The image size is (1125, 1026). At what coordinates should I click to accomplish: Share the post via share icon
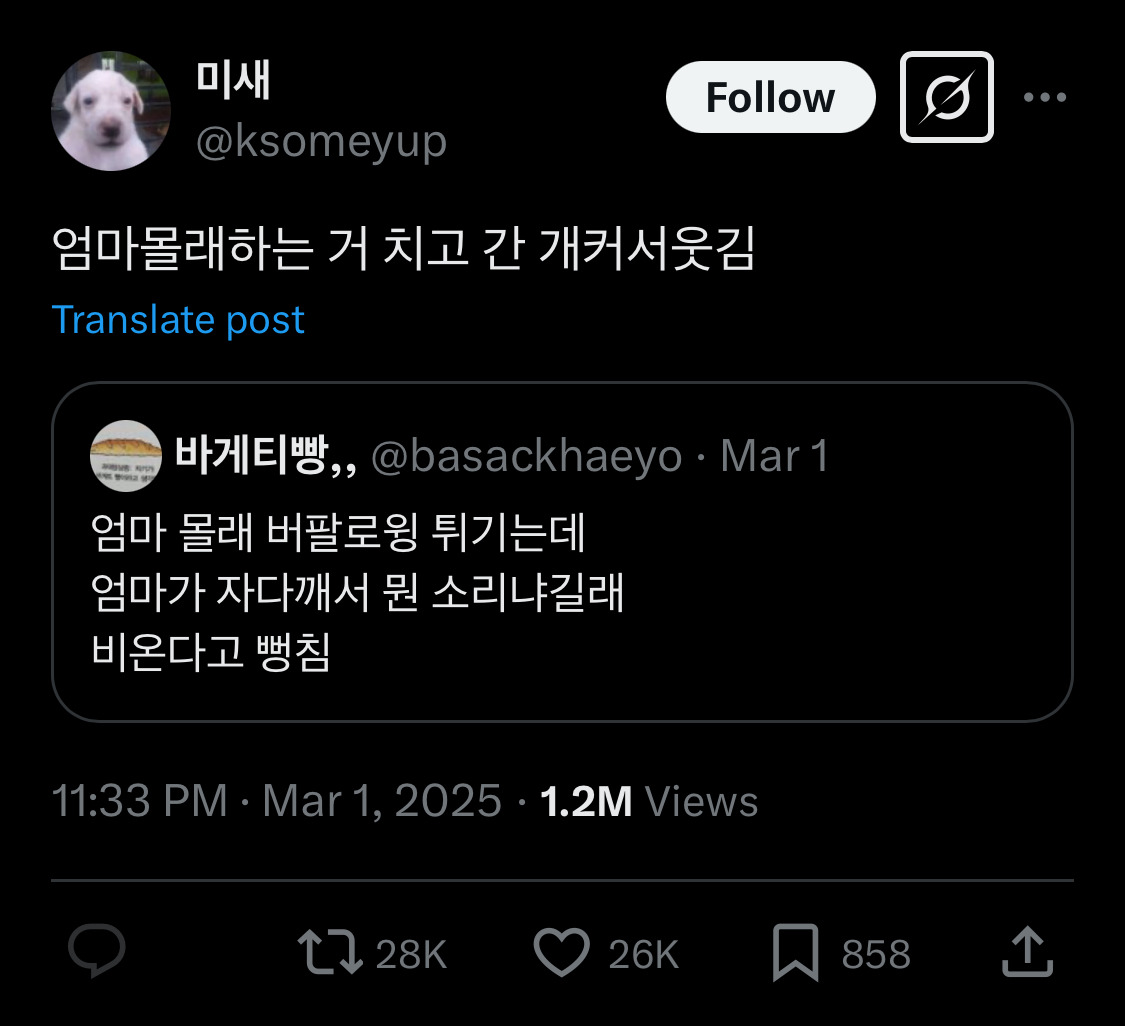tap(1029, 953)
